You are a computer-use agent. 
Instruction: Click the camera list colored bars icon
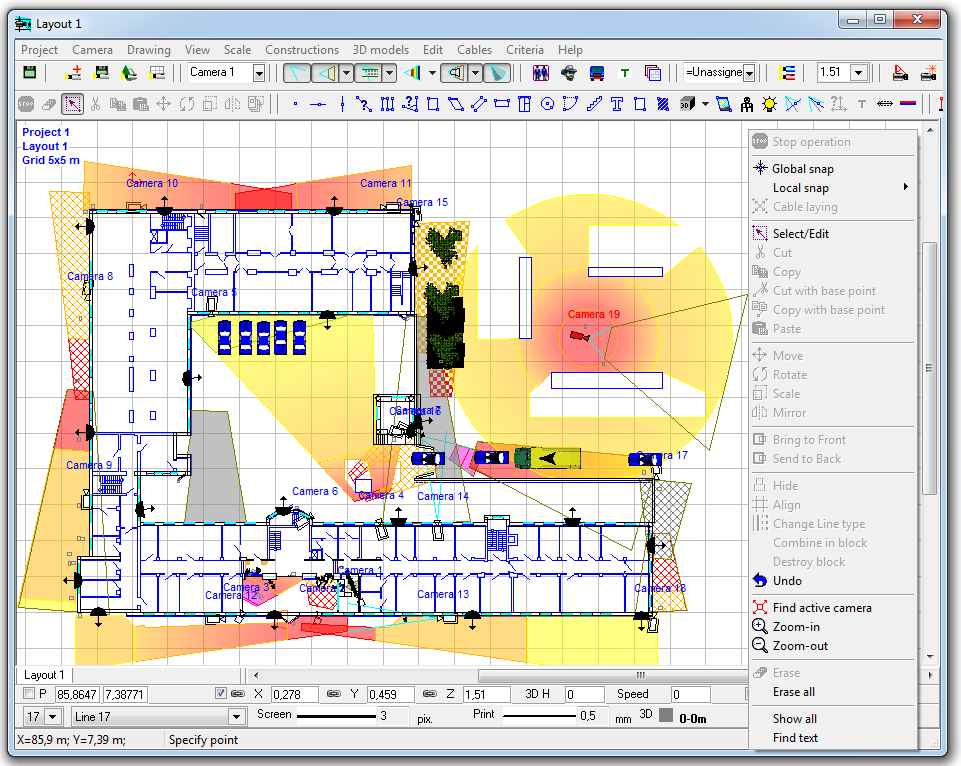point(787,73)
